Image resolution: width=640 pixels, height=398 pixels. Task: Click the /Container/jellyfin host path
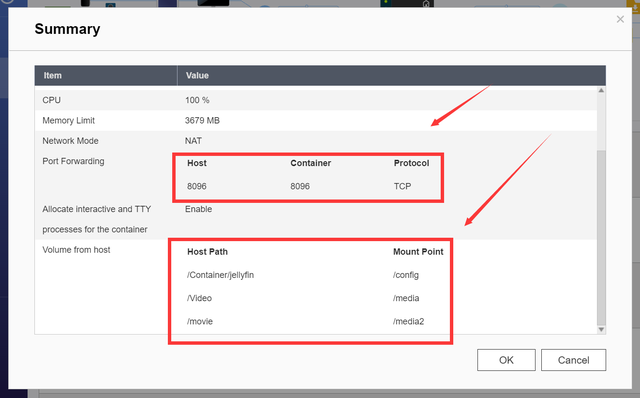220,275
